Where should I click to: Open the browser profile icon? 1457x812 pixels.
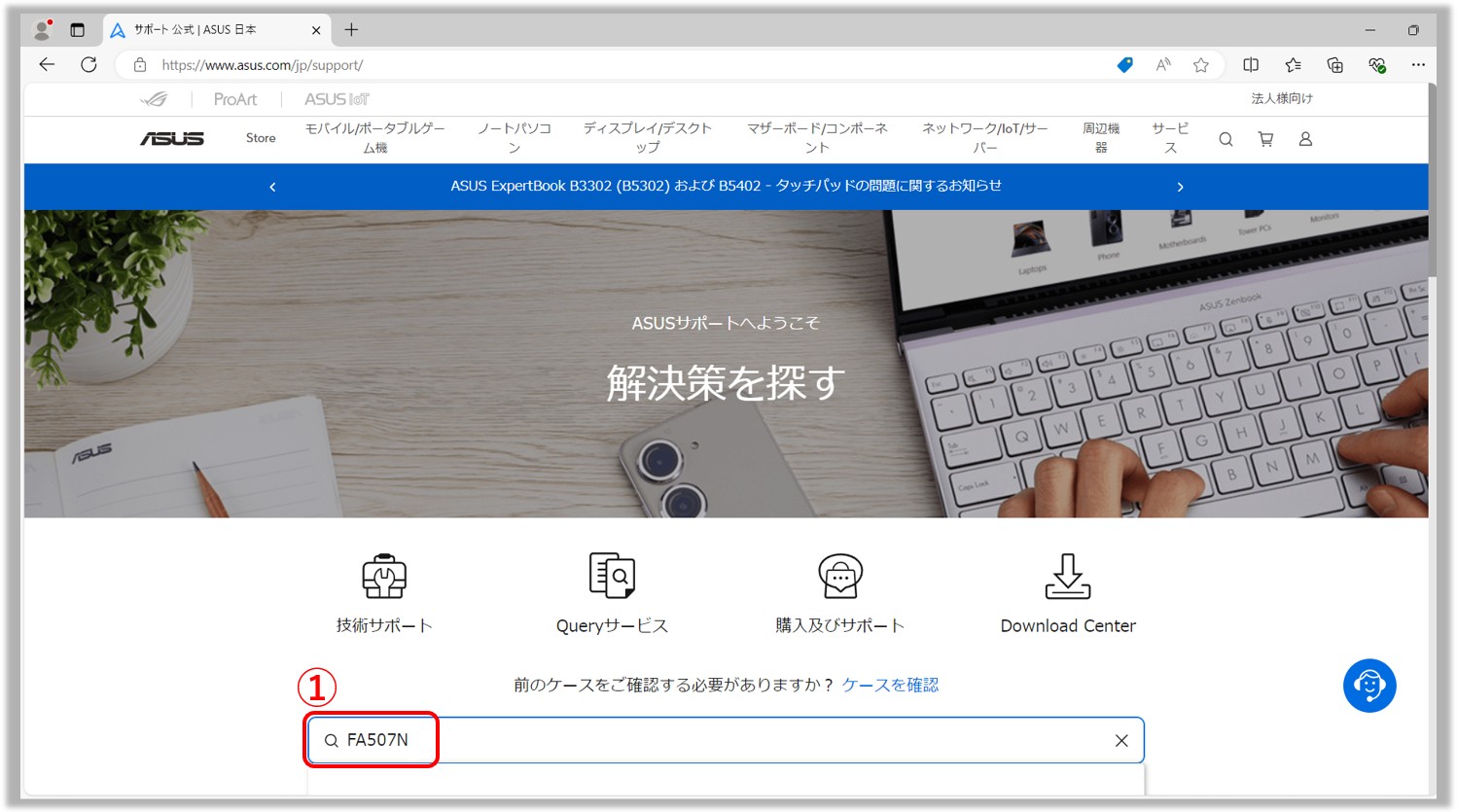click(x=42, y=30)
